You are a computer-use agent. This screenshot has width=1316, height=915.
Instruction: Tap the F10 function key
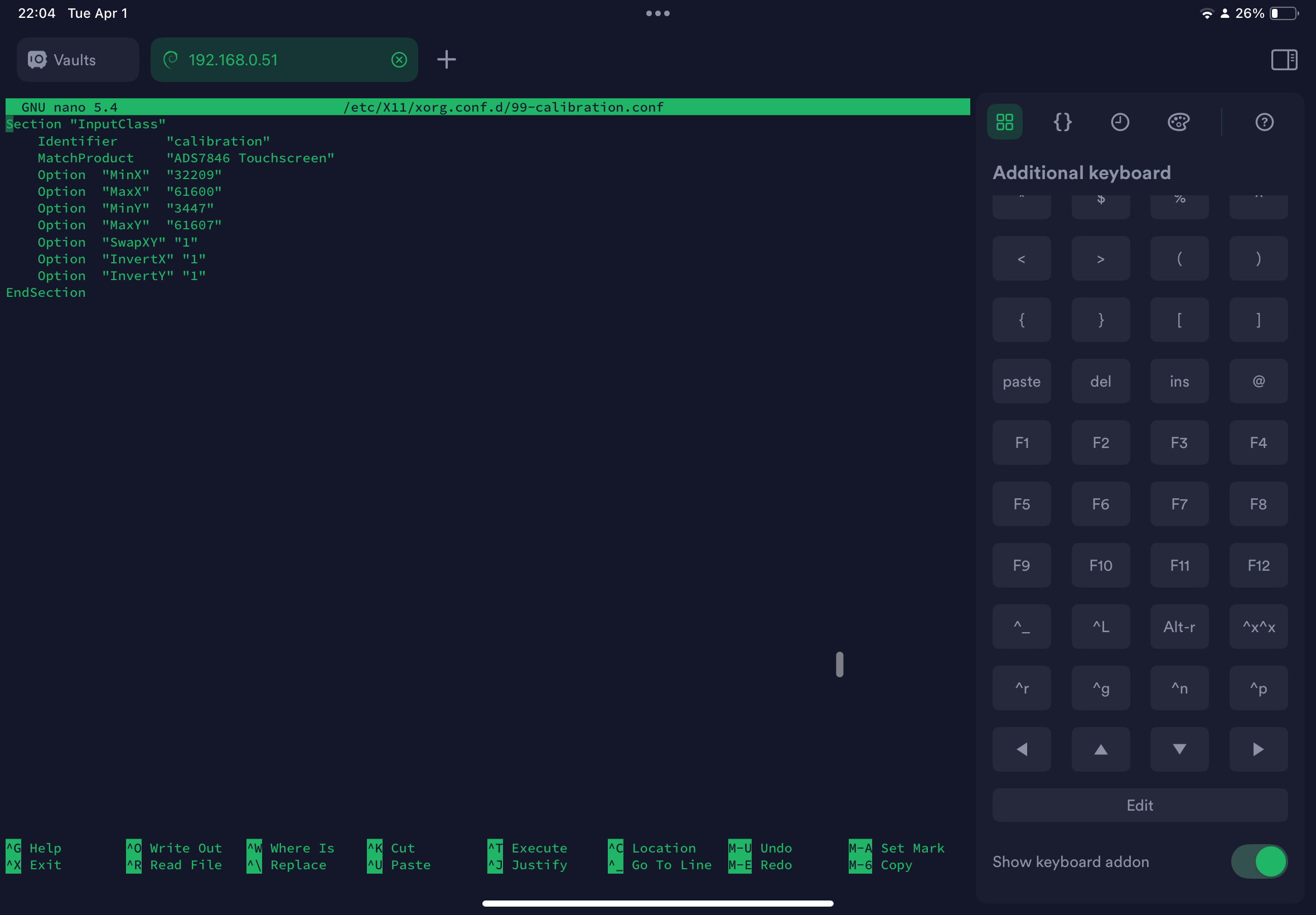coord(1101,565)
